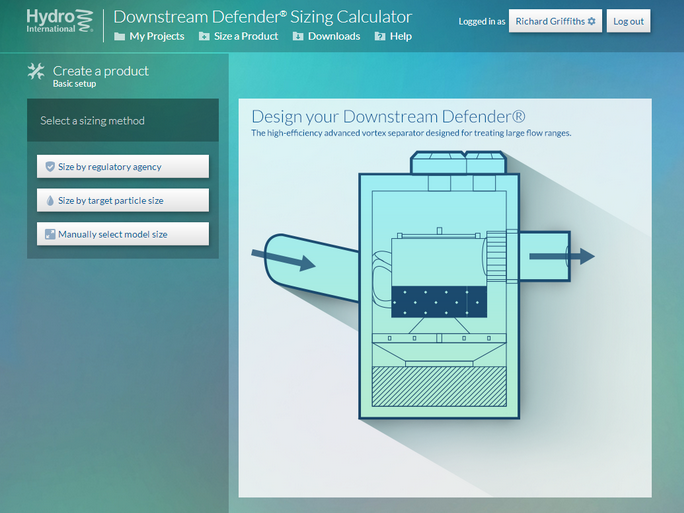Image resolution: width=684 pixels, height=513 pixels.
Task: Open the Help page
Action: click(393, 36)
